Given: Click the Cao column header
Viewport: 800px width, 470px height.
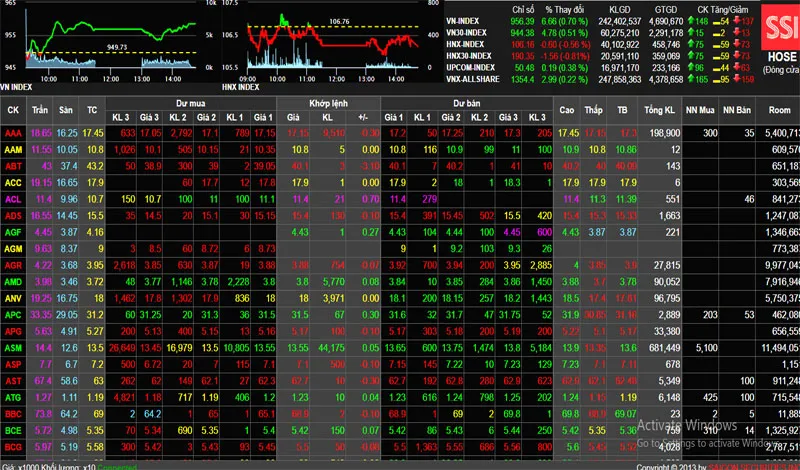Looking at the screenshot, I should pyautogui.click(x=567, y=110).
